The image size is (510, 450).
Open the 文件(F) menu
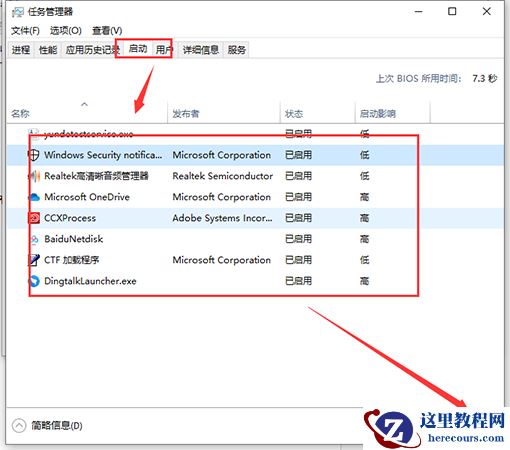25,31
